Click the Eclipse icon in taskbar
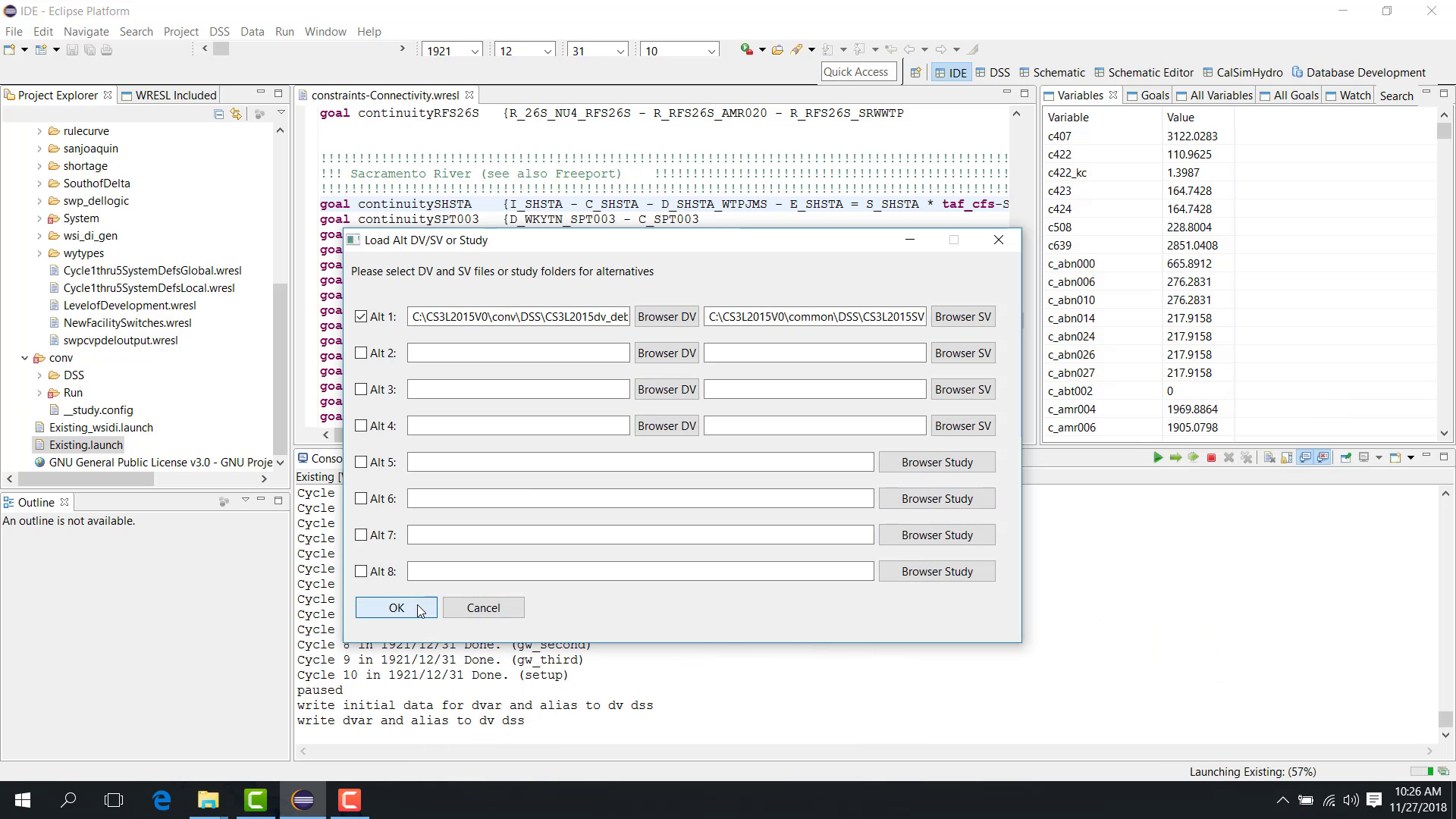This screenshot has width=1456, height=819. (x=303, y=800)
